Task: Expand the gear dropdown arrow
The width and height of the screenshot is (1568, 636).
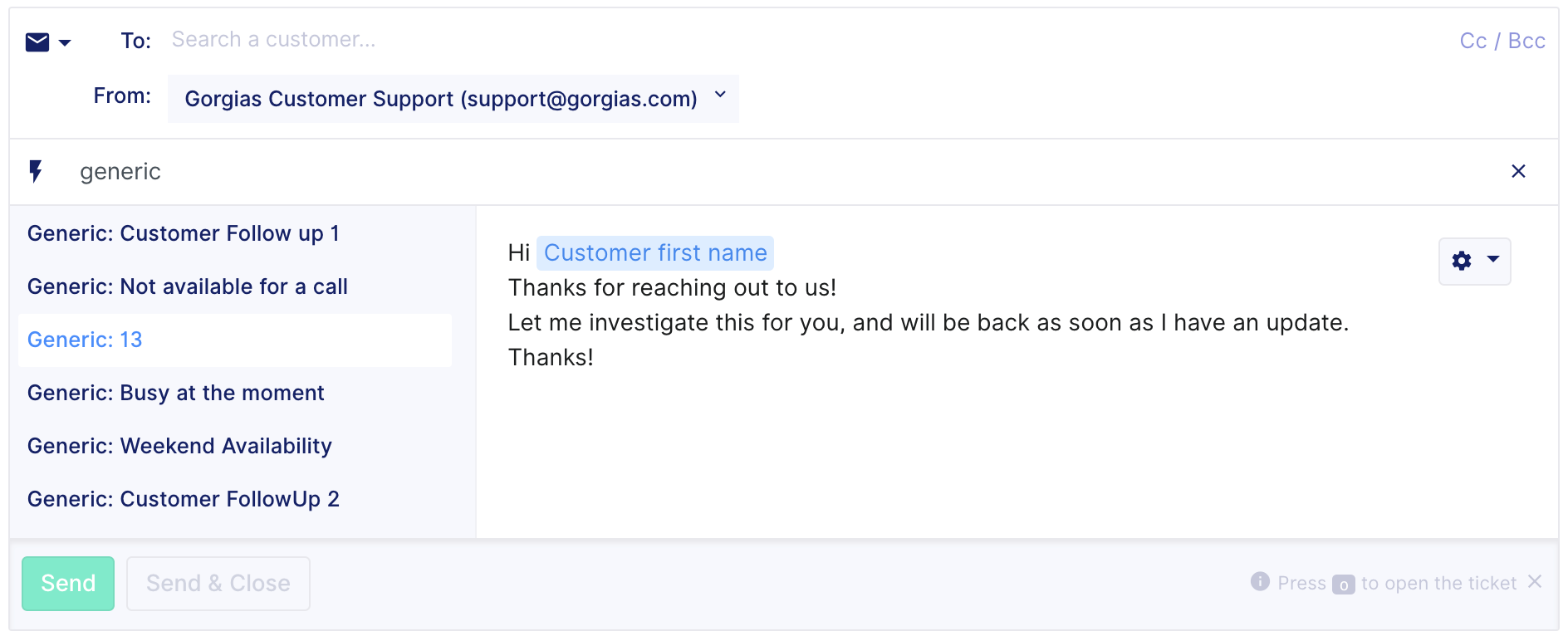Action: pyautogui.click(x=1493, y=259)
